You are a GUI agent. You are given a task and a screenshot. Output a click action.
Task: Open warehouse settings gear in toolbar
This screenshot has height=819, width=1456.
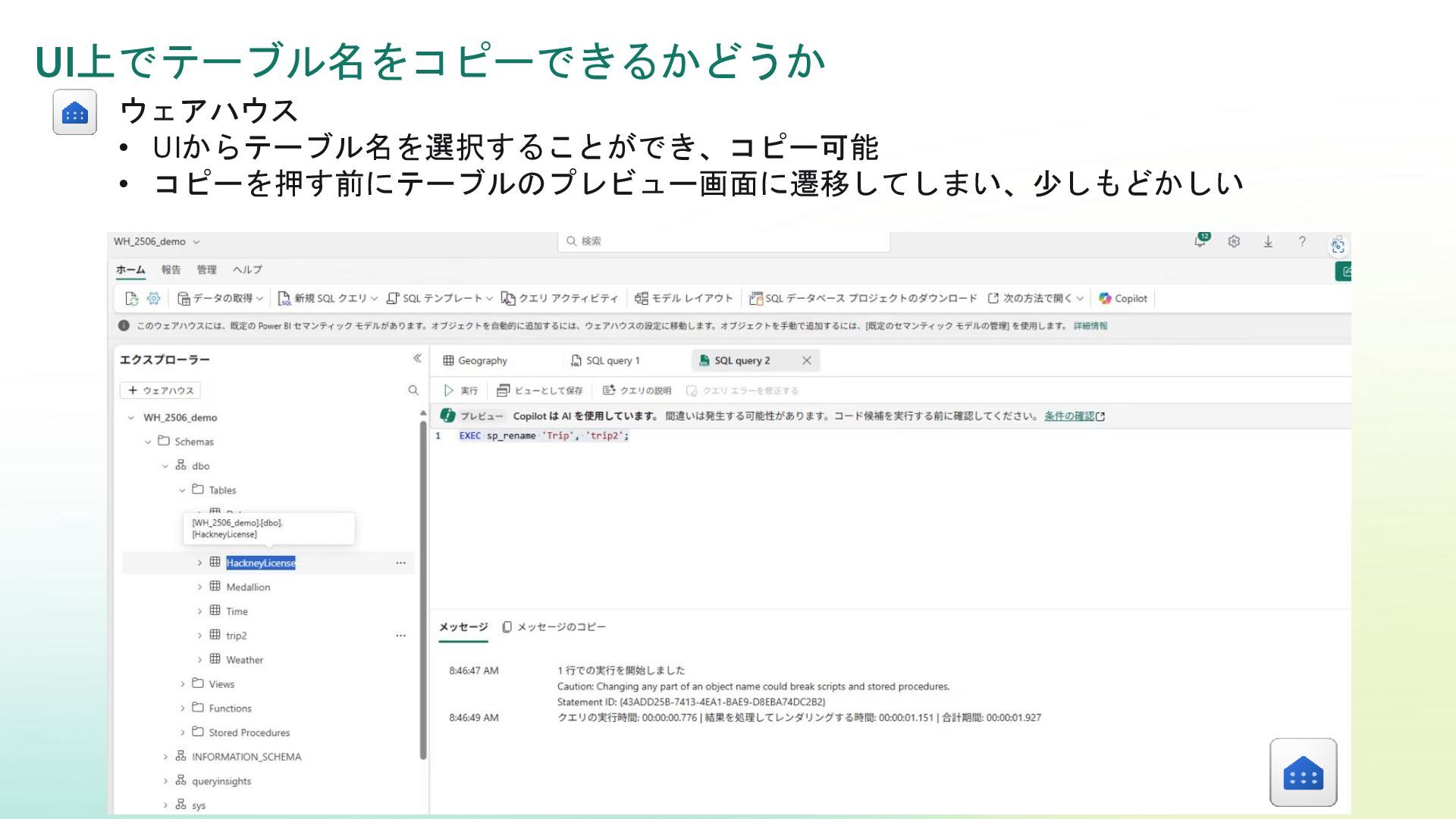click(x=154, y=299)
